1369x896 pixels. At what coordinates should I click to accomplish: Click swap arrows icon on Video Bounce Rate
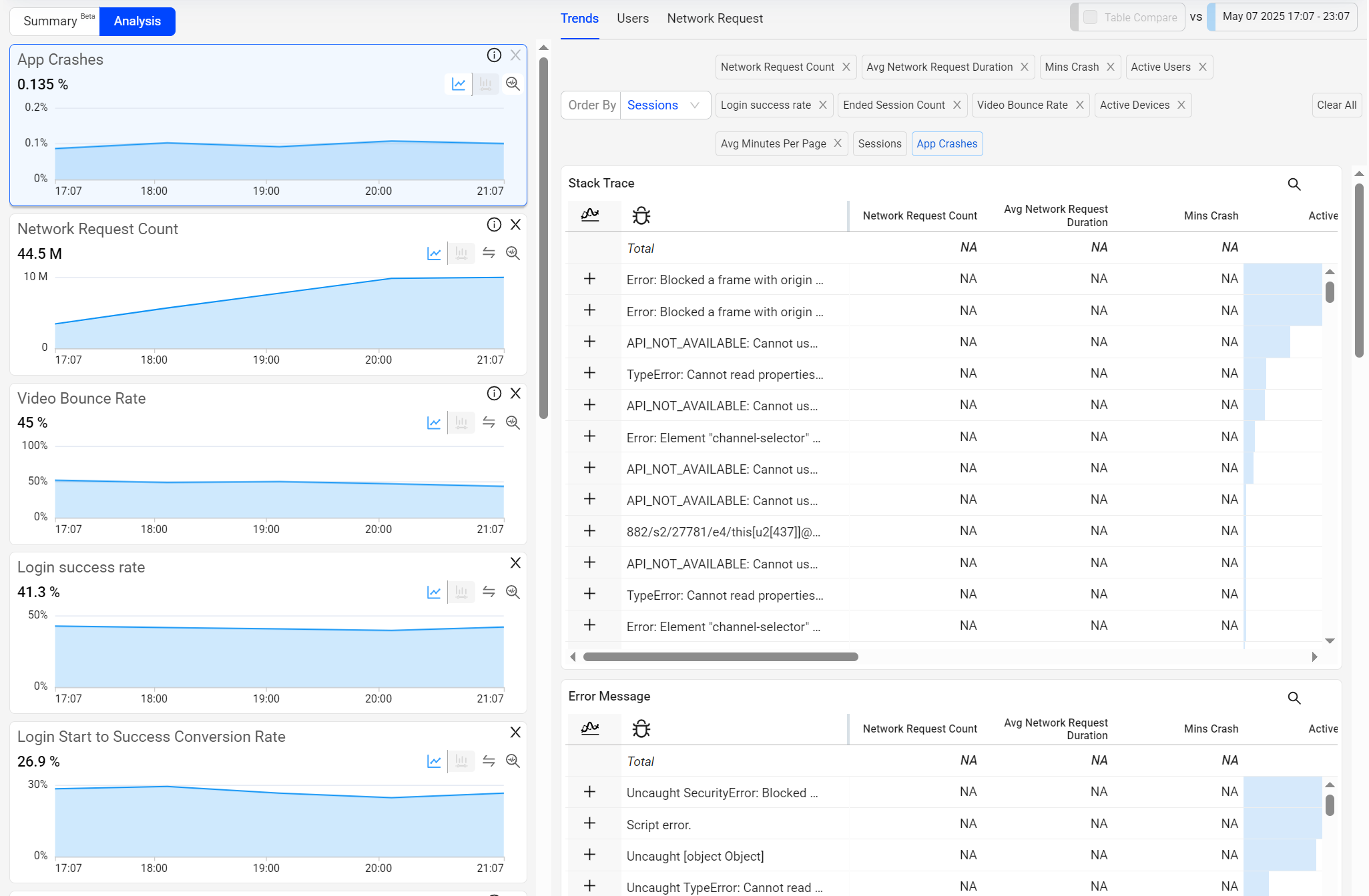tap(489, 423)
